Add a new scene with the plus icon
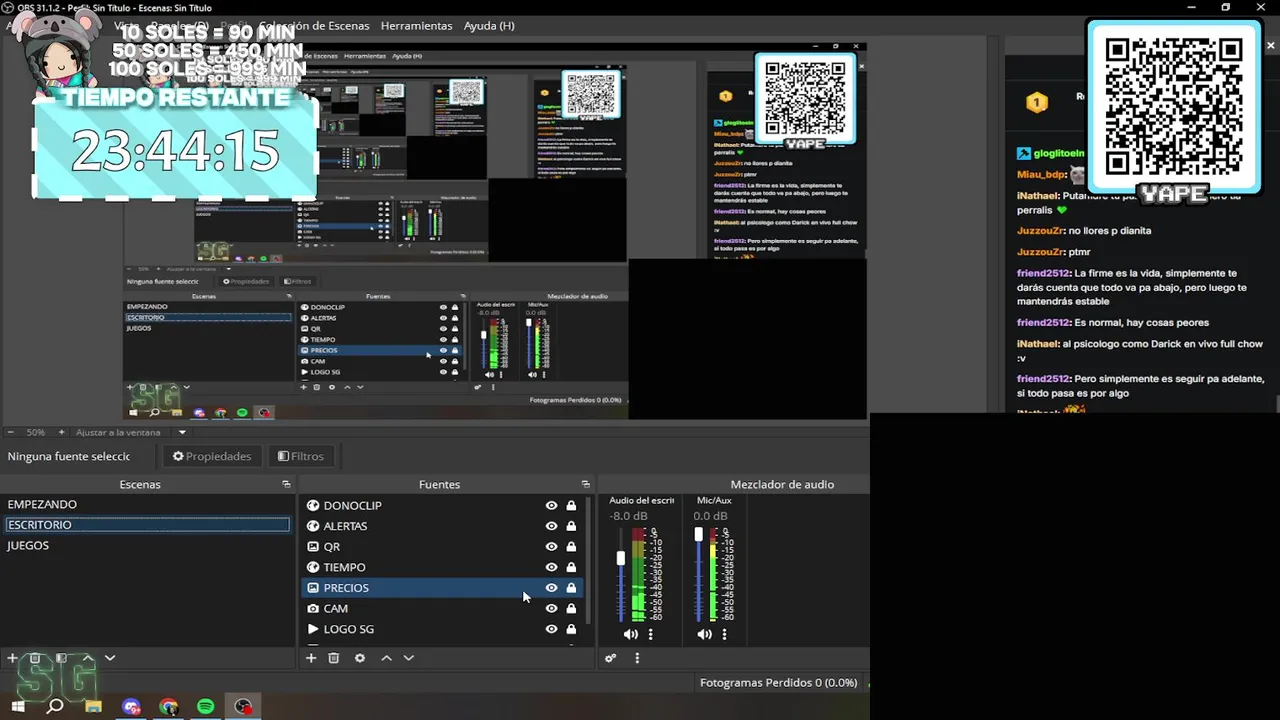Viewport: 1280px width, 720px height. click(12, 658)
